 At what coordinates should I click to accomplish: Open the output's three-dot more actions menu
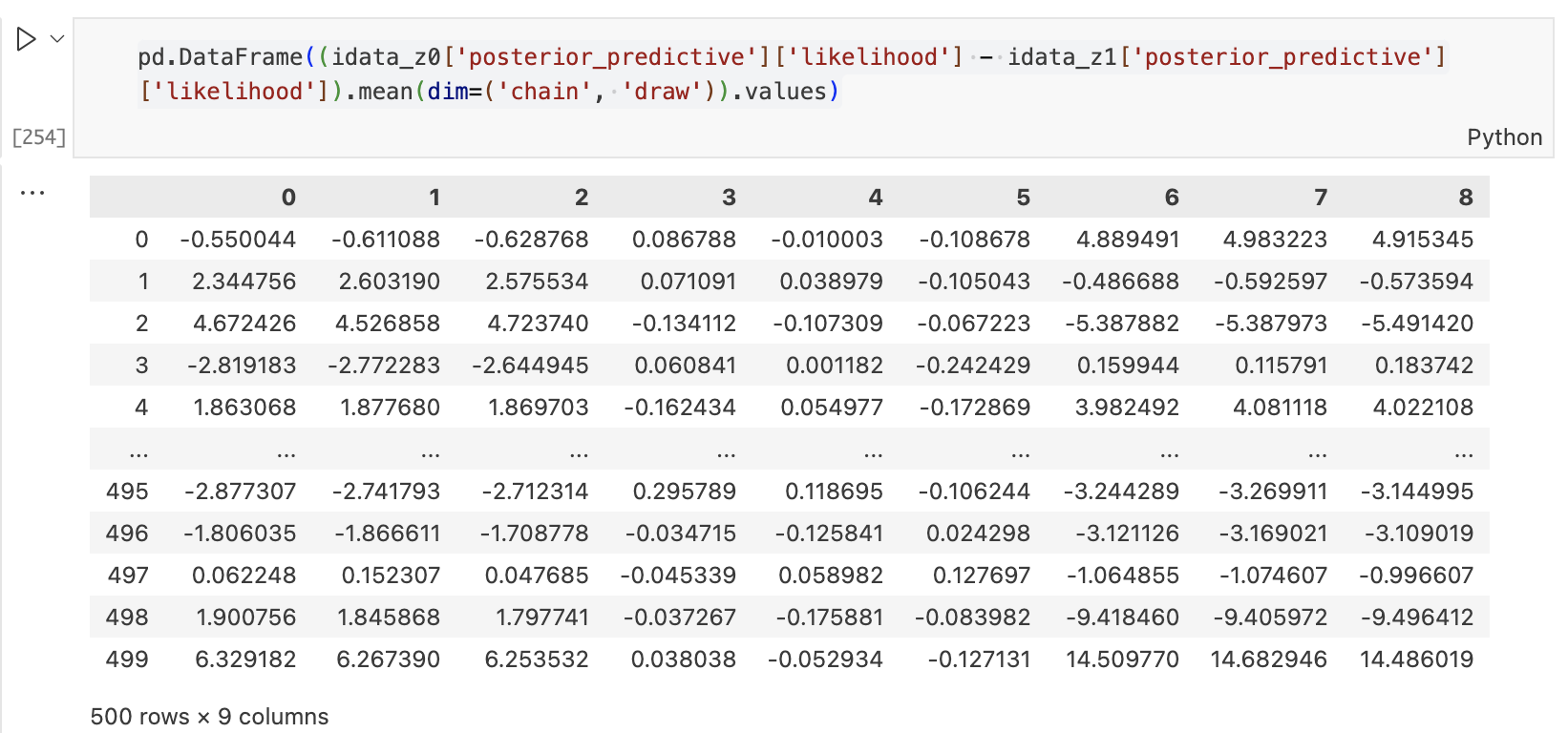click(32, 193)
